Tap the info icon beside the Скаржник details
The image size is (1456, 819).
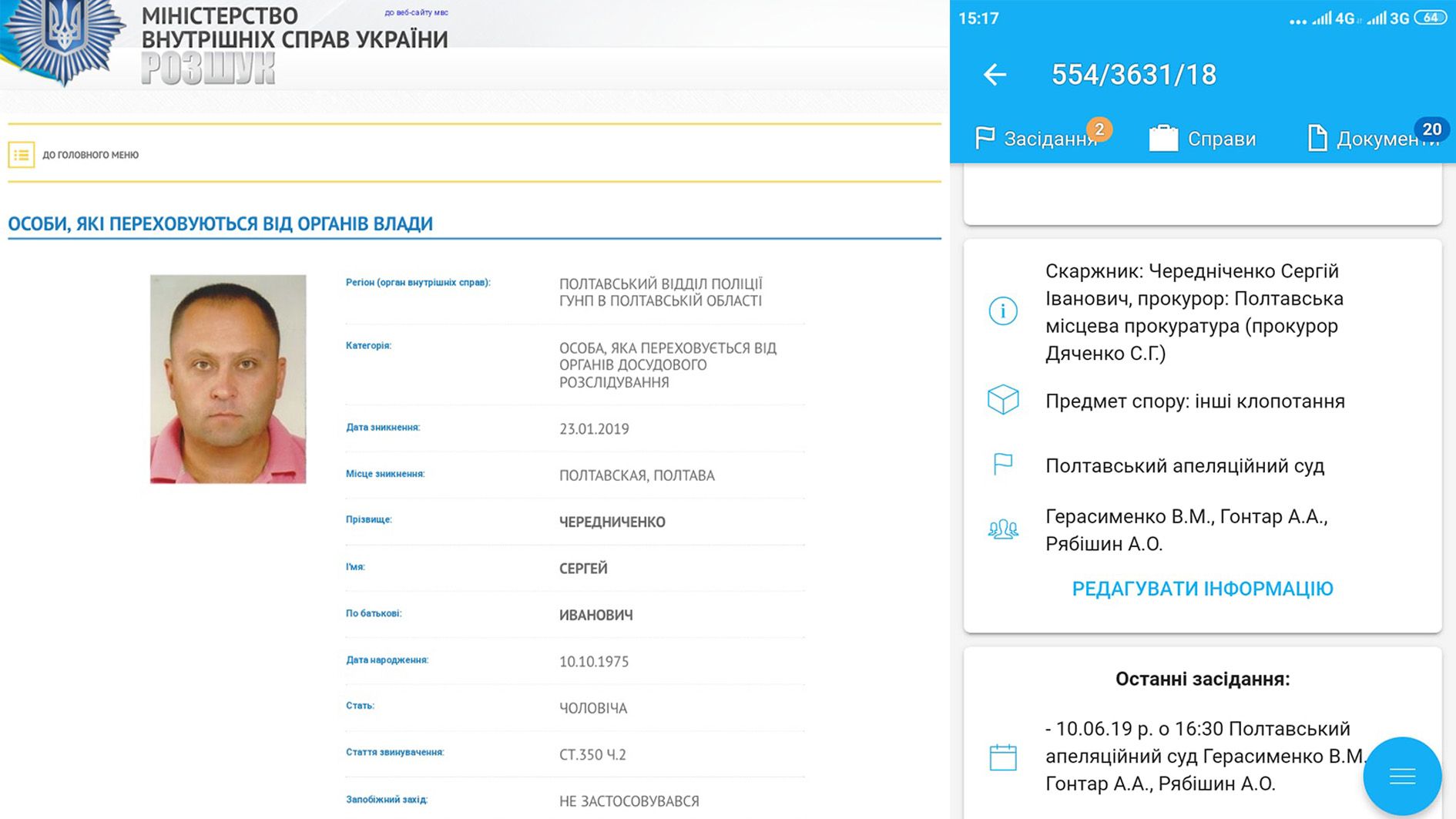[1003, 313]
